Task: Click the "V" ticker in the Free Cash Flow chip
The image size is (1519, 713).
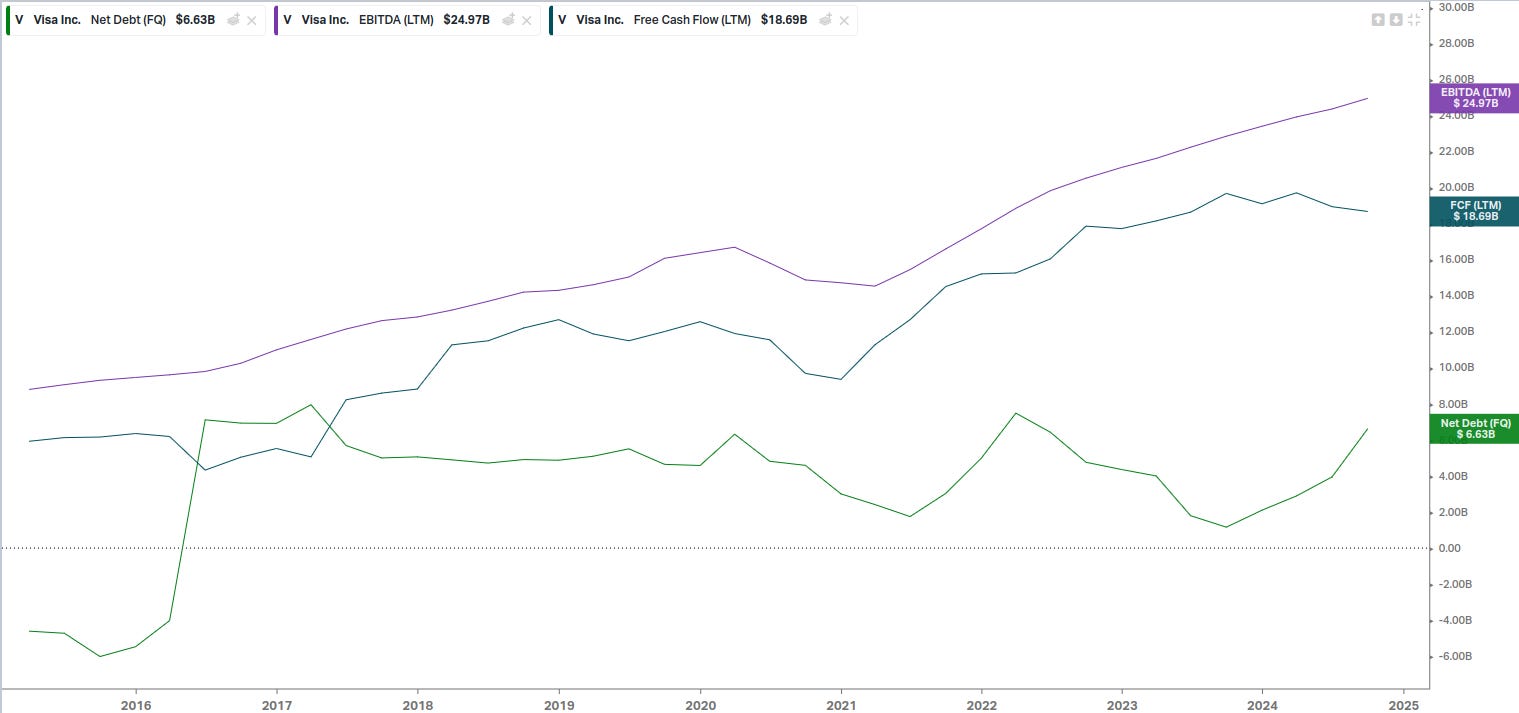Action: (x=562, y=20)
